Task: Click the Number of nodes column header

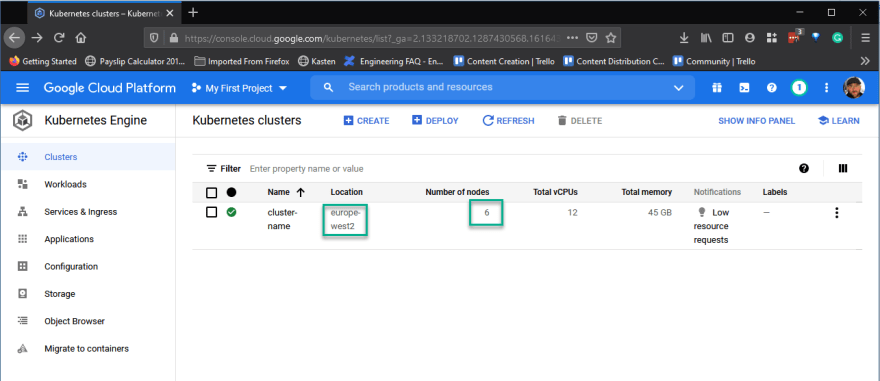Action: coord(457,192)
